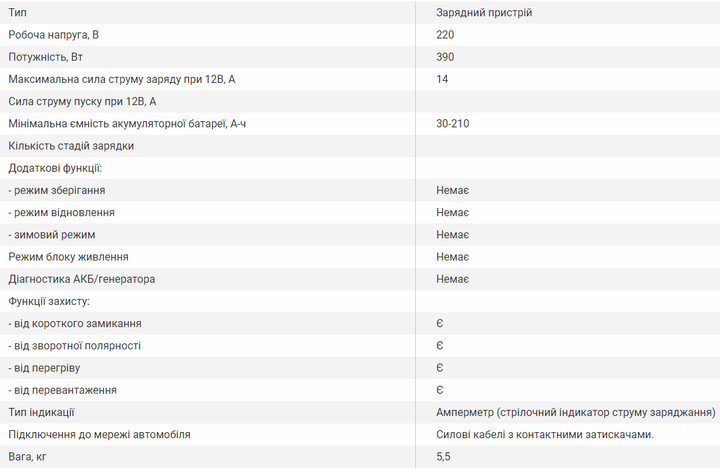
Task: Click the power value 390
Action: pos(445,57)
